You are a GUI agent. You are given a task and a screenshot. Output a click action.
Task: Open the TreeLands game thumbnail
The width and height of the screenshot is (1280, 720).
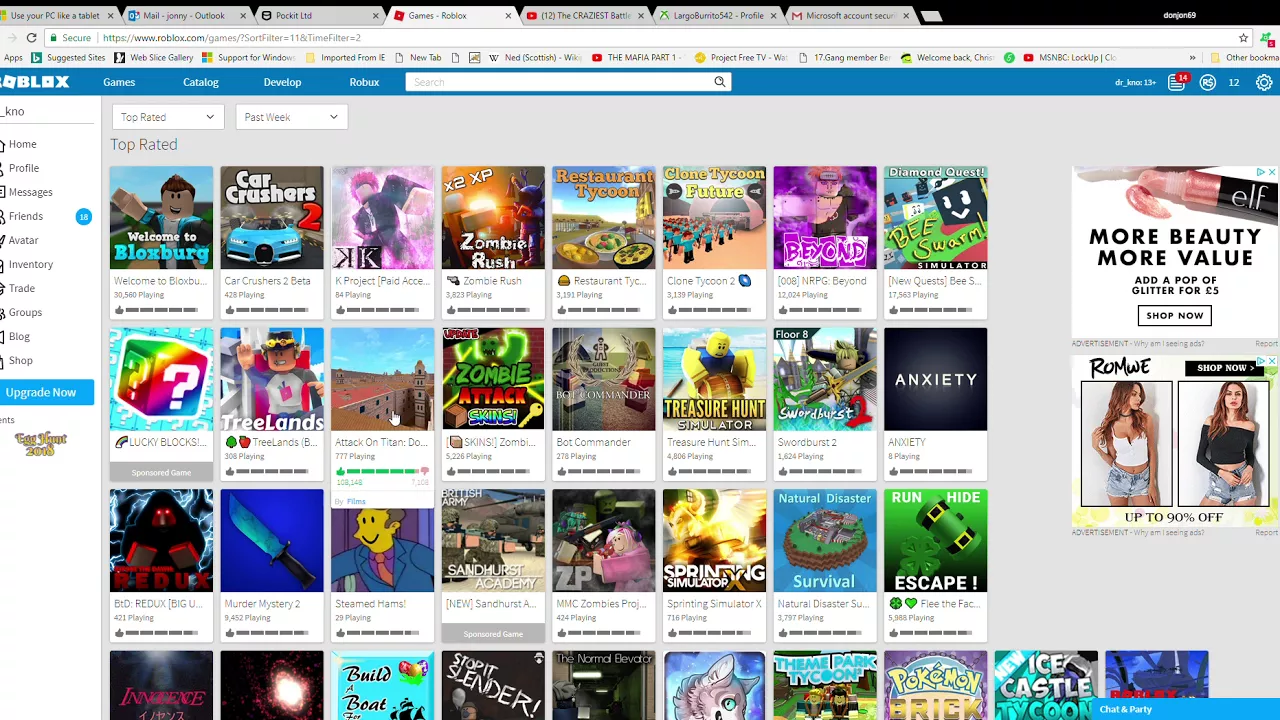click(x=272, y=379)
